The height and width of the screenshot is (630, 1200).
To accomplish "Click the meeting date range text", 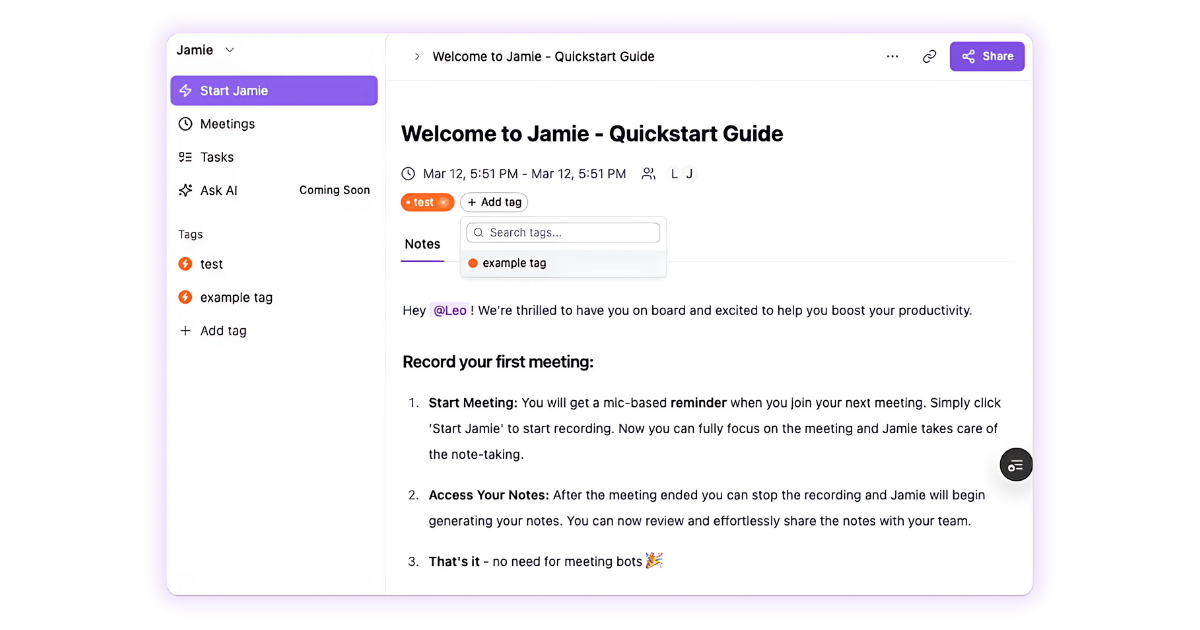I will point(524,174).
